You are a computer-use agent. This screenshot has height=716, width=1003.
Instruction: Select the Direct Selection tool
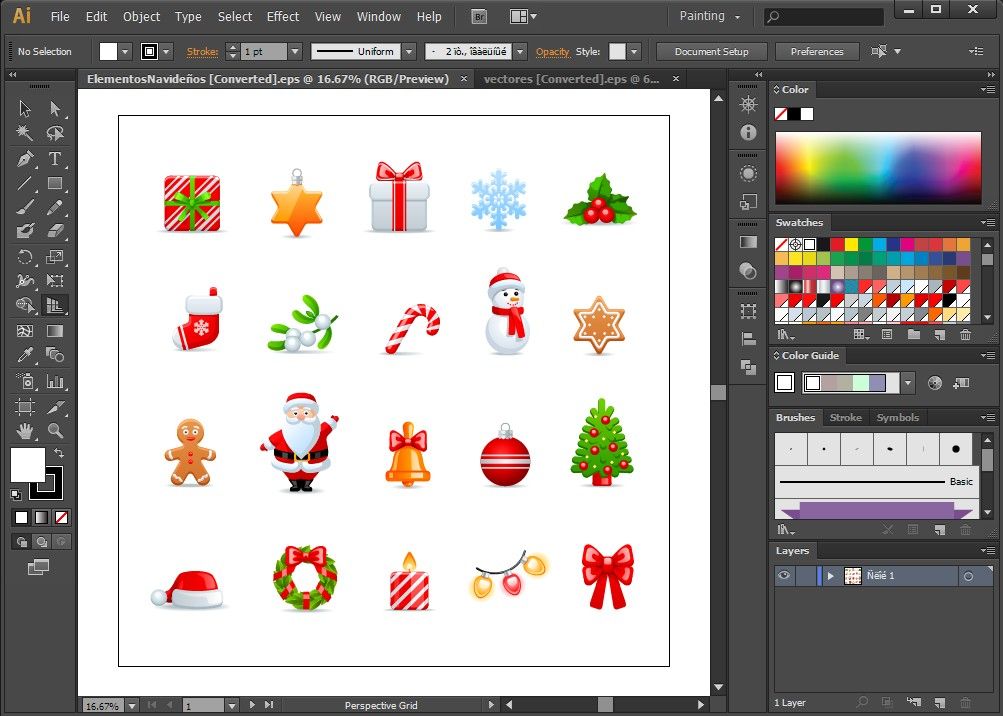pyautogui.click(x=55, y=109)
